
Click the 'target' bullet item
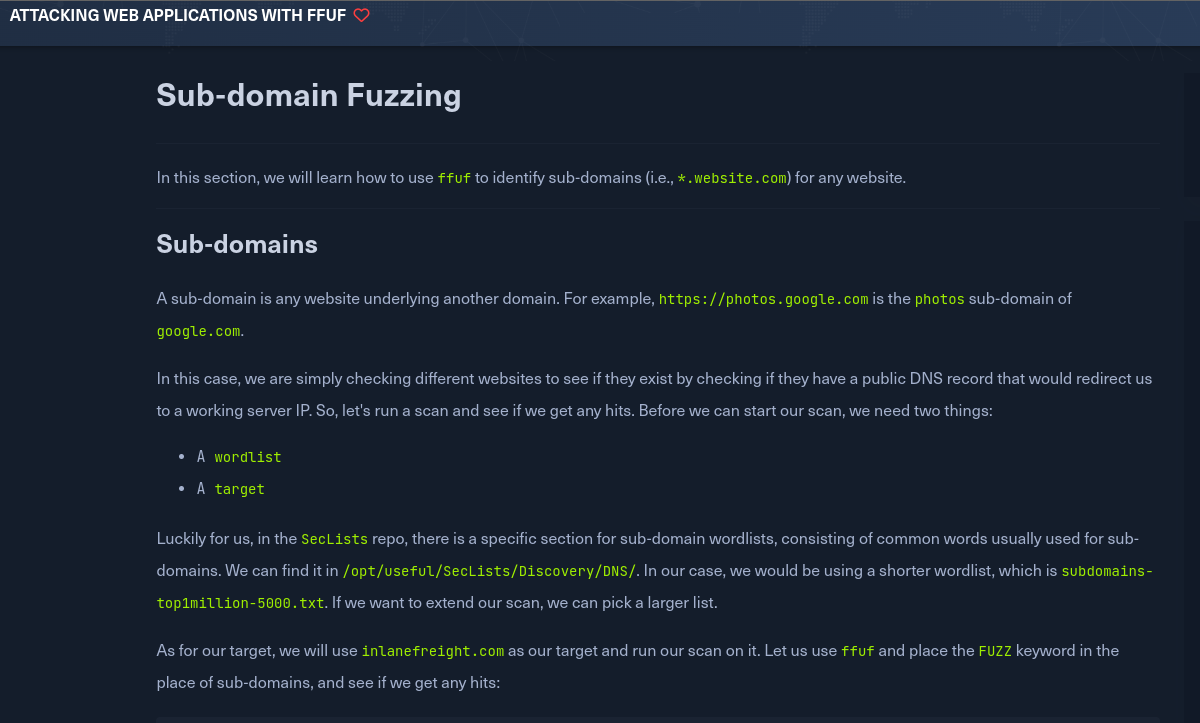pos(239,489)
